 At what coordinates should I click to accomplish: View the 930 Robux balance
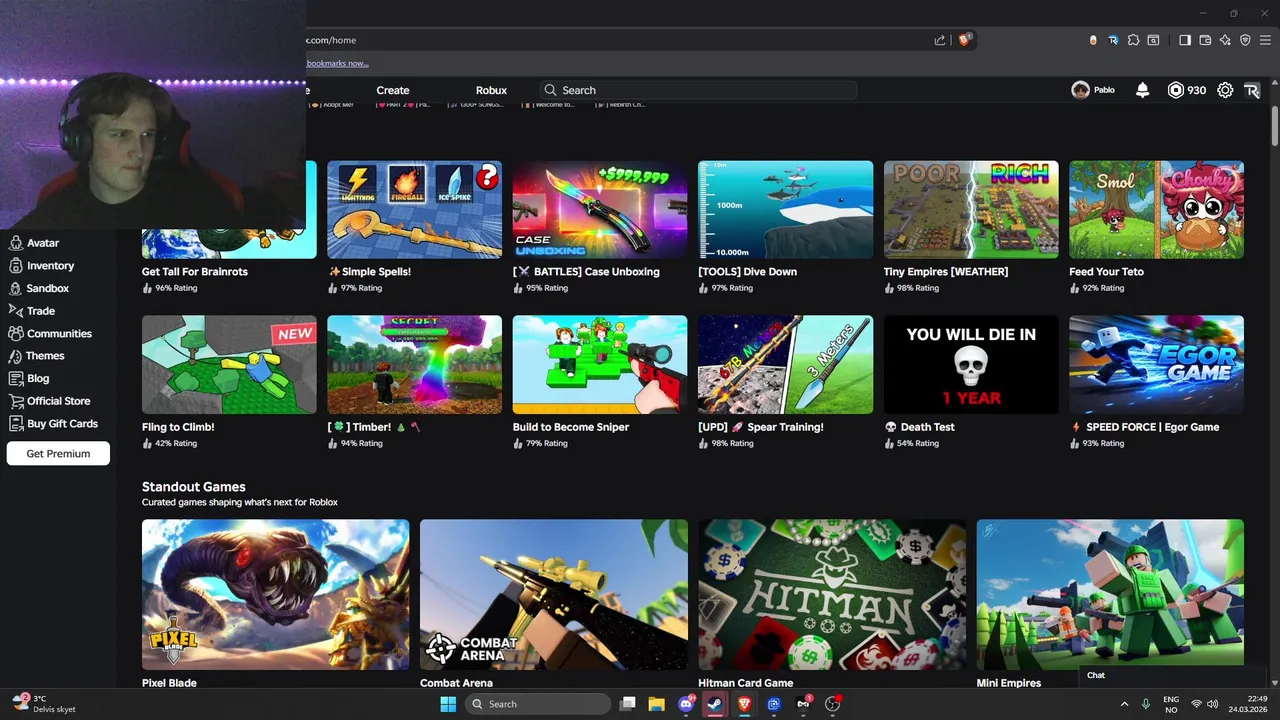1186,90
